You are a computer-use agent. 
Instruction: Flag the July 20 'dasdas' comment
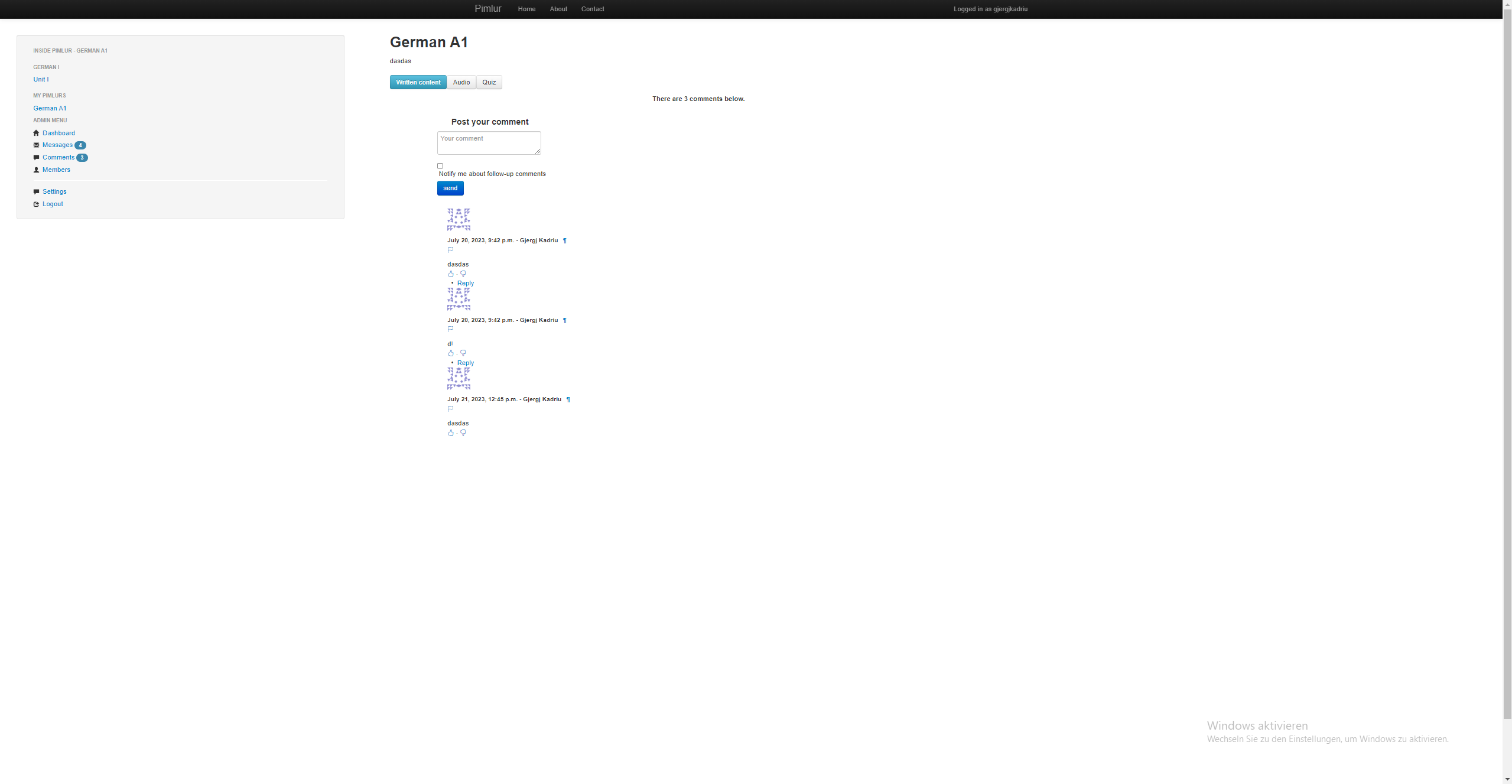click(451, 249)
